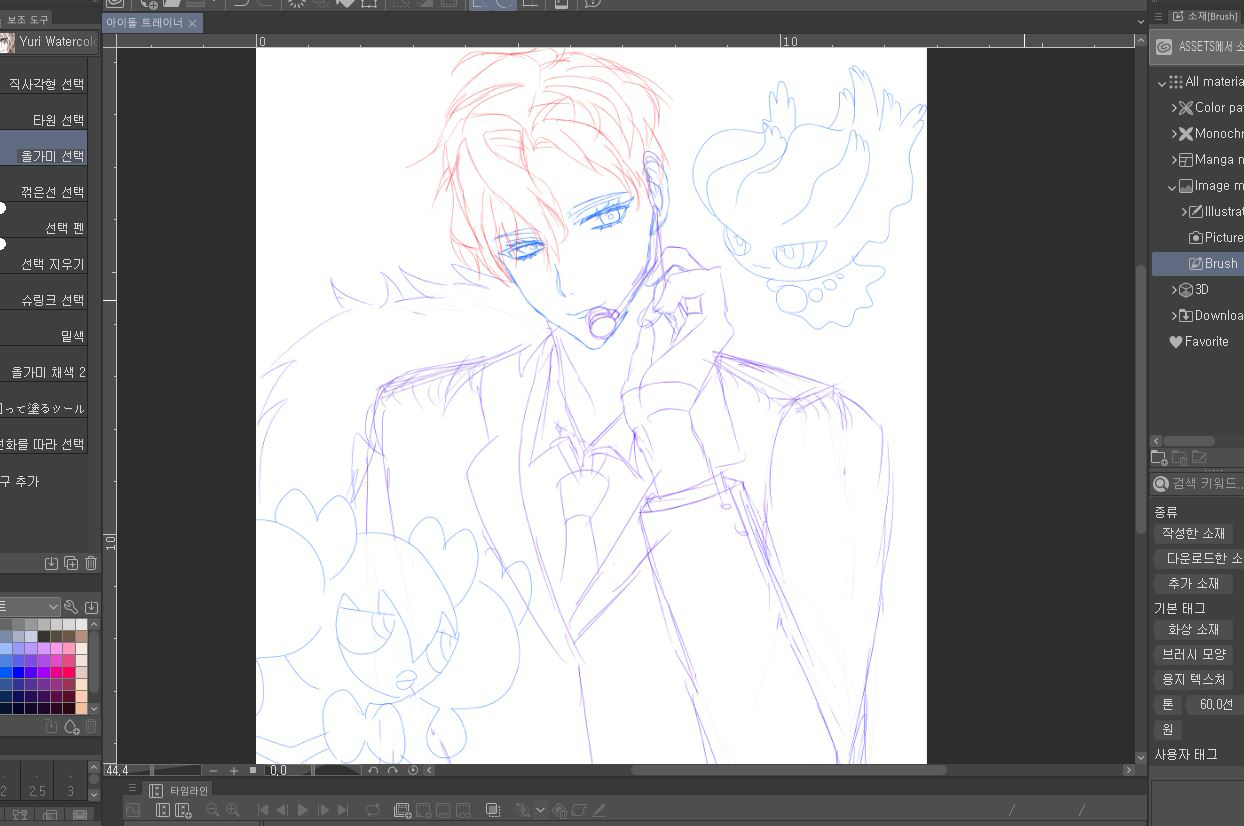Click the 화상 소재 tag button

pos(1192,630)
